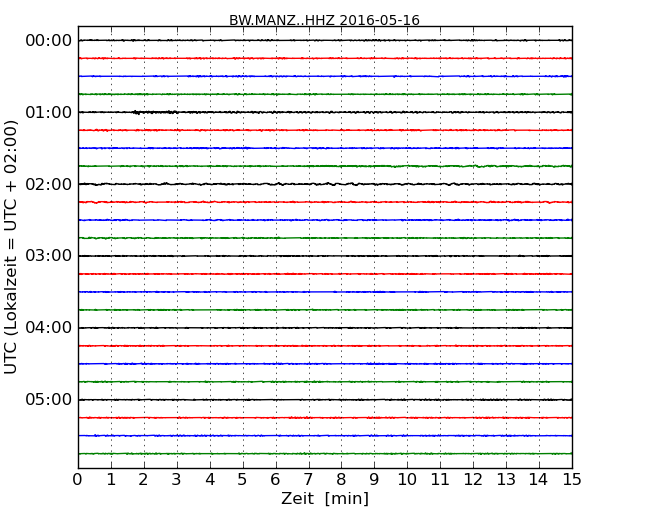The width and height of the screenshot is (650, 520).
Task: Click the black seismic trace at 04:00
Action: pyautogui.click(x=325, y=328)
